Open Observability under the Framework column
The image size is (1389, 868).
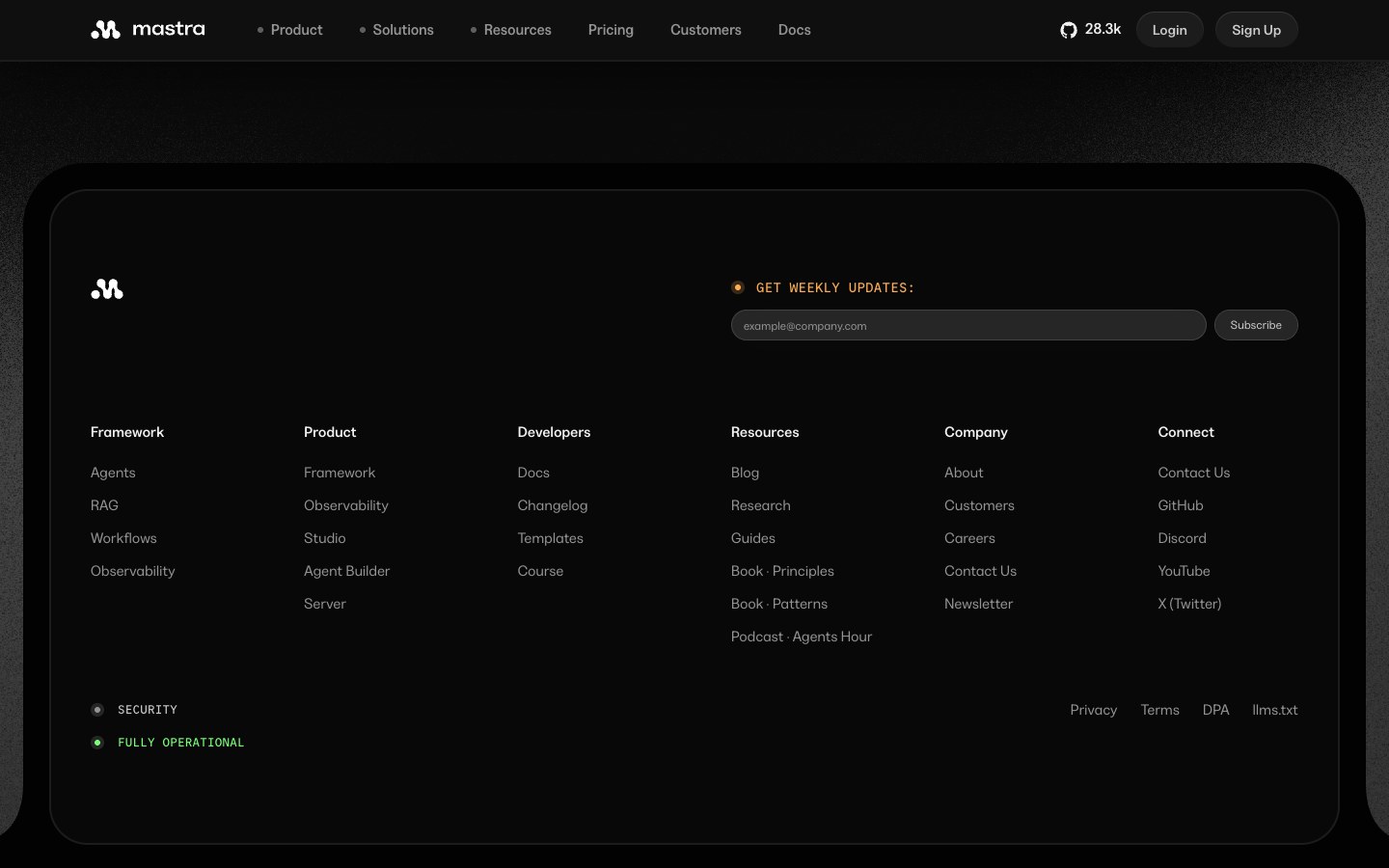tap(133, 571)
